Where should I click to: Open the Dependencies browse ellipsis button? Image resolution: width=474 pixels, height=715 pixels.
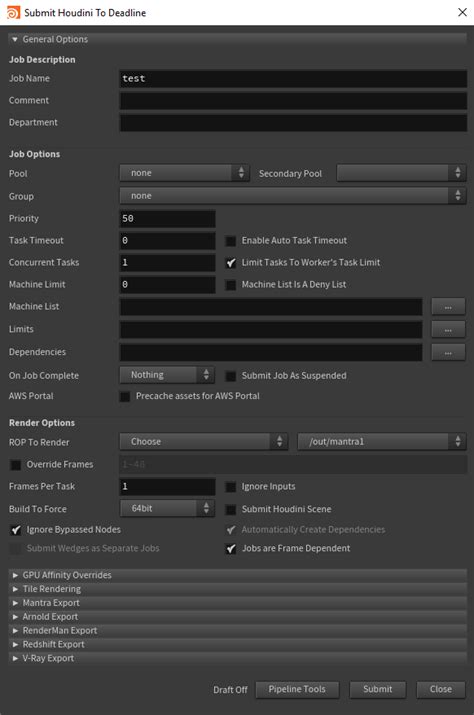(448, 352)
